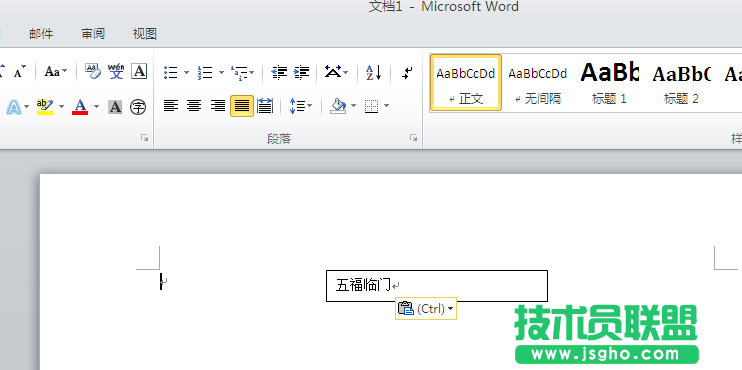Apply the Text Effects glowing A

coord(13,107)
